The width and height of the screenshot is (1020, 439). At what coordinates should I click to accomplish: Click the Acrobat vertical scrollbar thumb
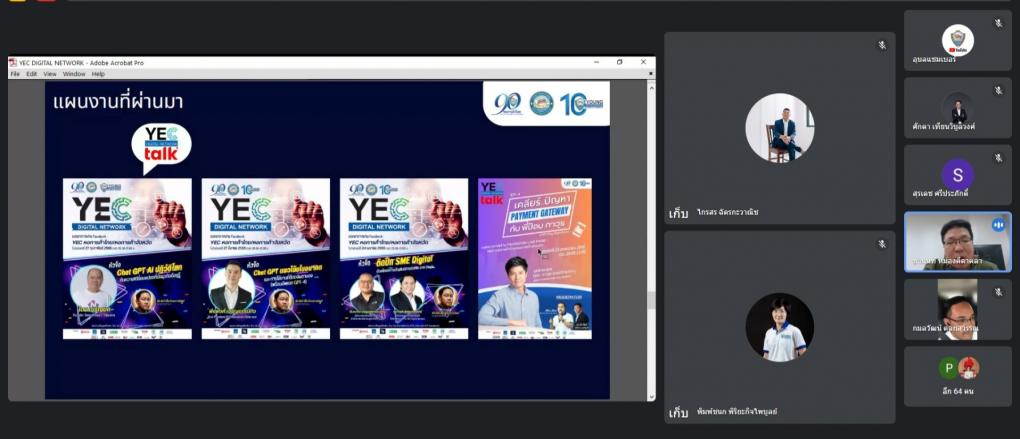651,300
